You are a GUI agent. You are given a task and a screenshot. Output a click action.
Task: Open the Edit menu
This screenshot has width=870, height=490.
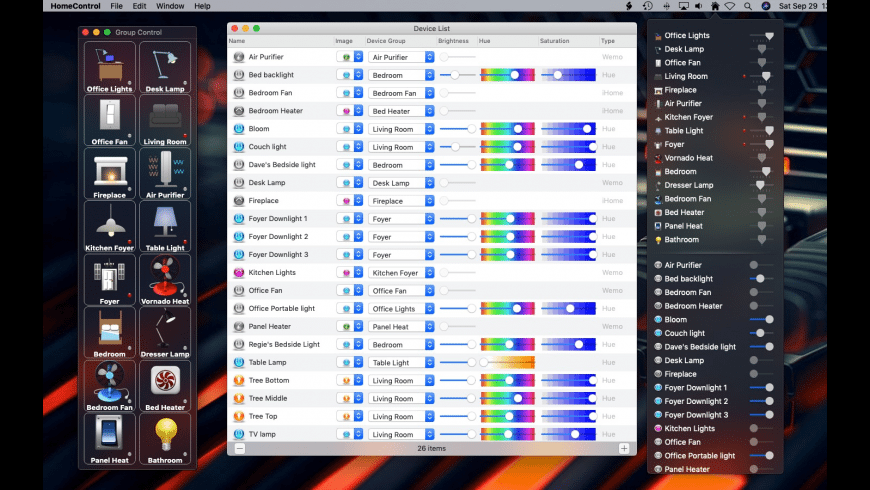coord(139,6)
